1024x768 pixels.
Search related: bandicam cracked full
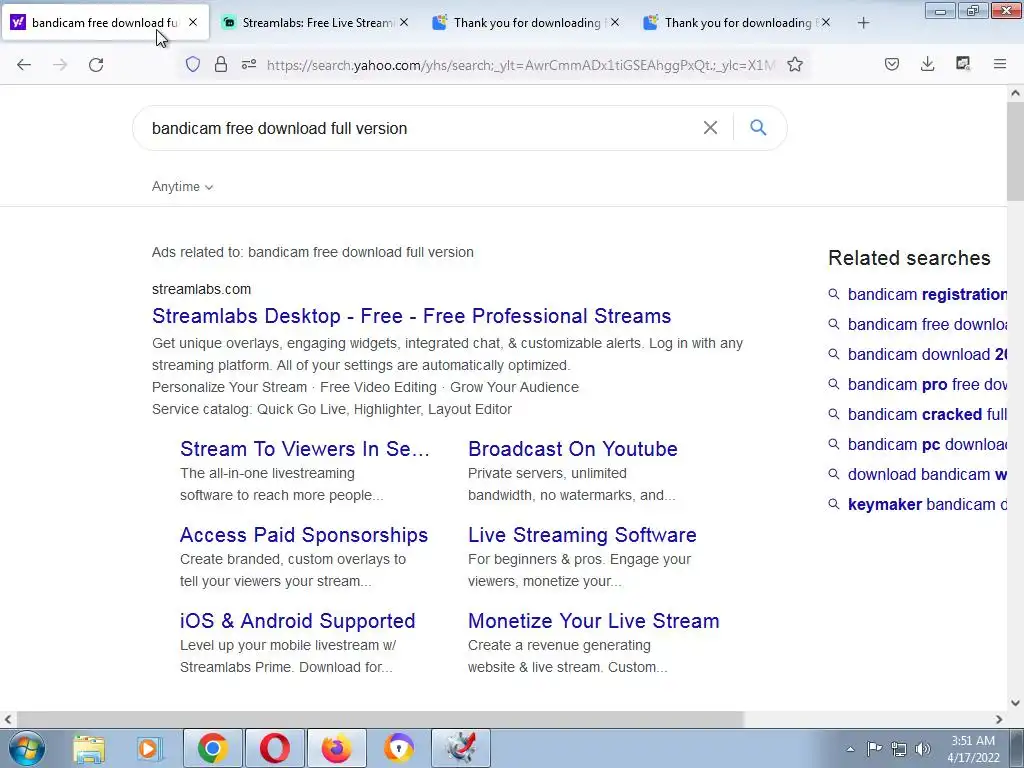pyautogui.click(x=927, y=415)
